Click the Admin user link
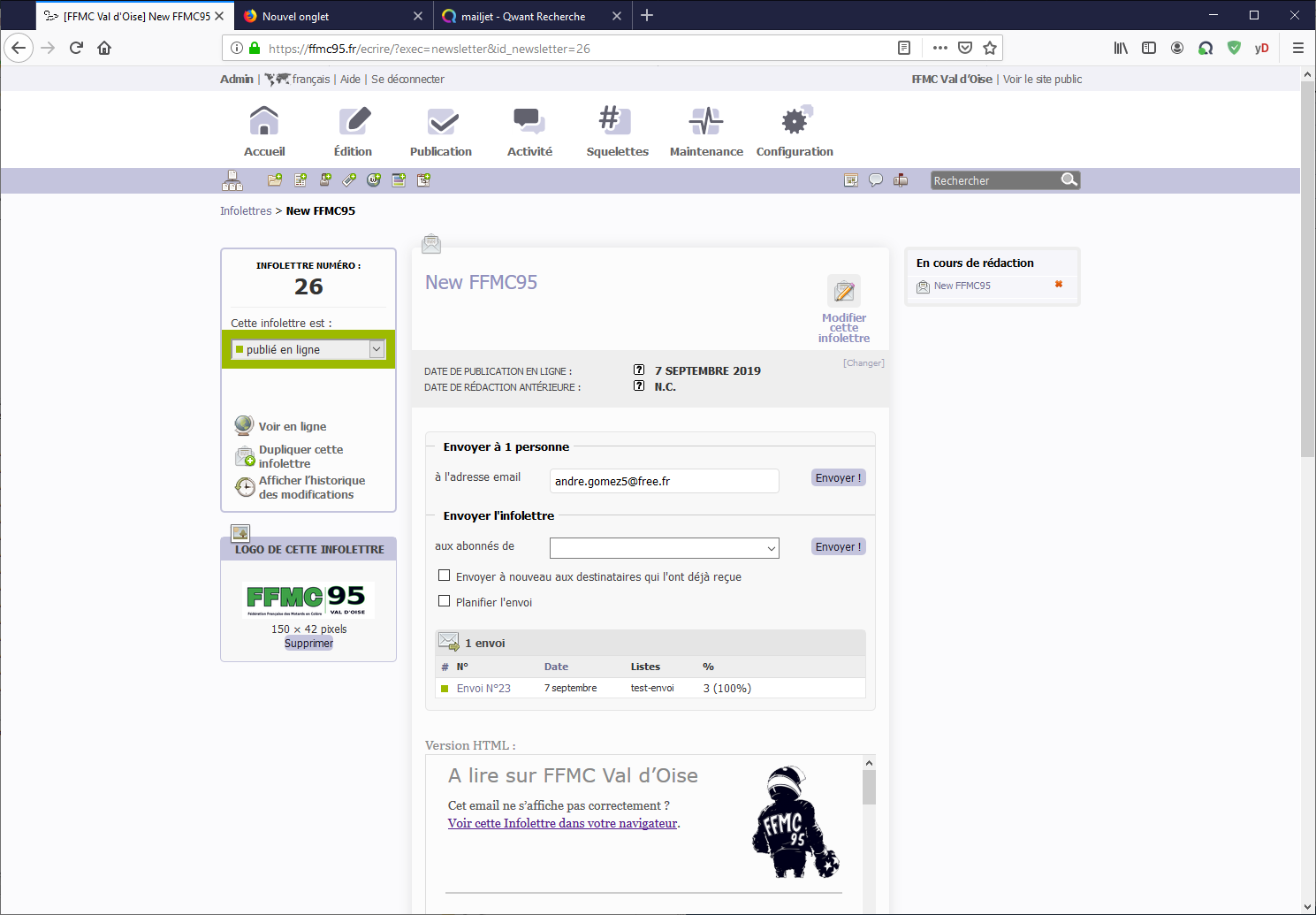This screenshot has height=915, width=1316. (237, 79)
